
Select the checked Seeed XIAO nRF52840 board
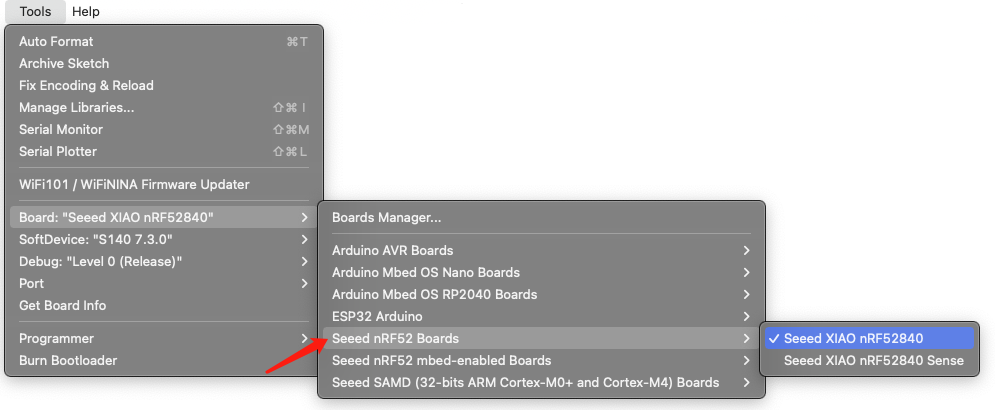tap(869, 338)
